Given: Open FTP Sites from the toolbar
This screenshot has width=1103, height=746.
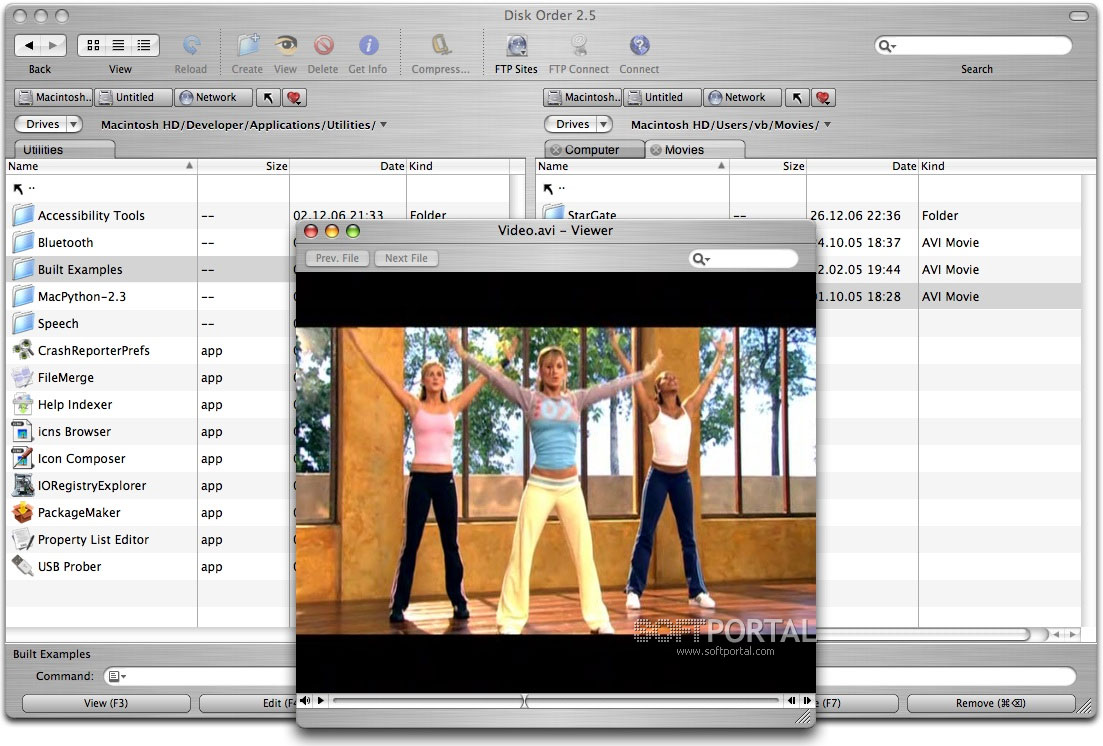Looking at the screenshot, I should point(516,46).
